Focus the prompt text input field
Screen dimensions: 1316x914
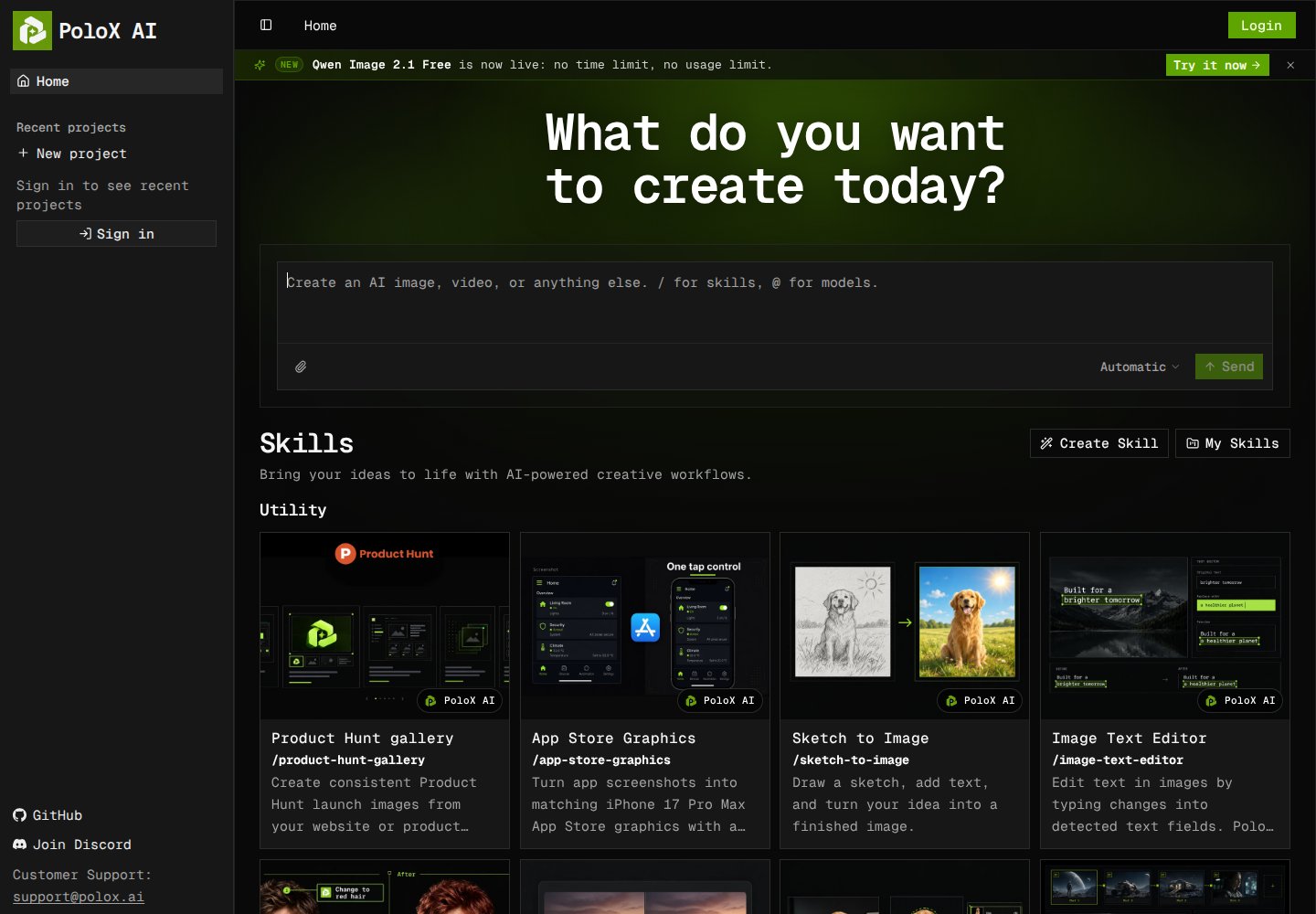775,302
